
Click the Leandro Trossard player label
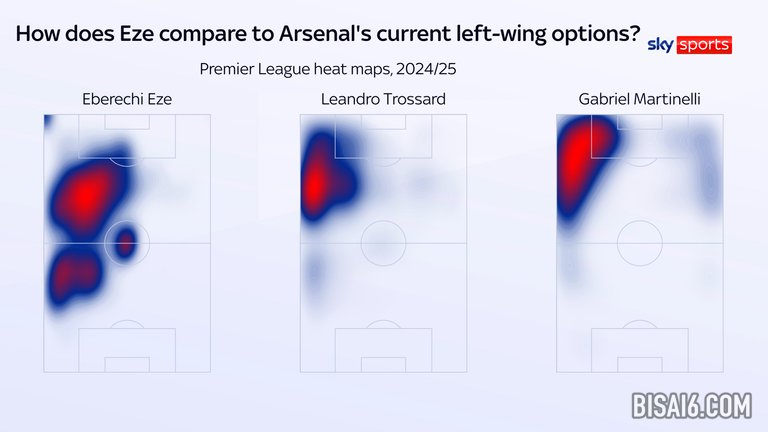tap(383, 99)
